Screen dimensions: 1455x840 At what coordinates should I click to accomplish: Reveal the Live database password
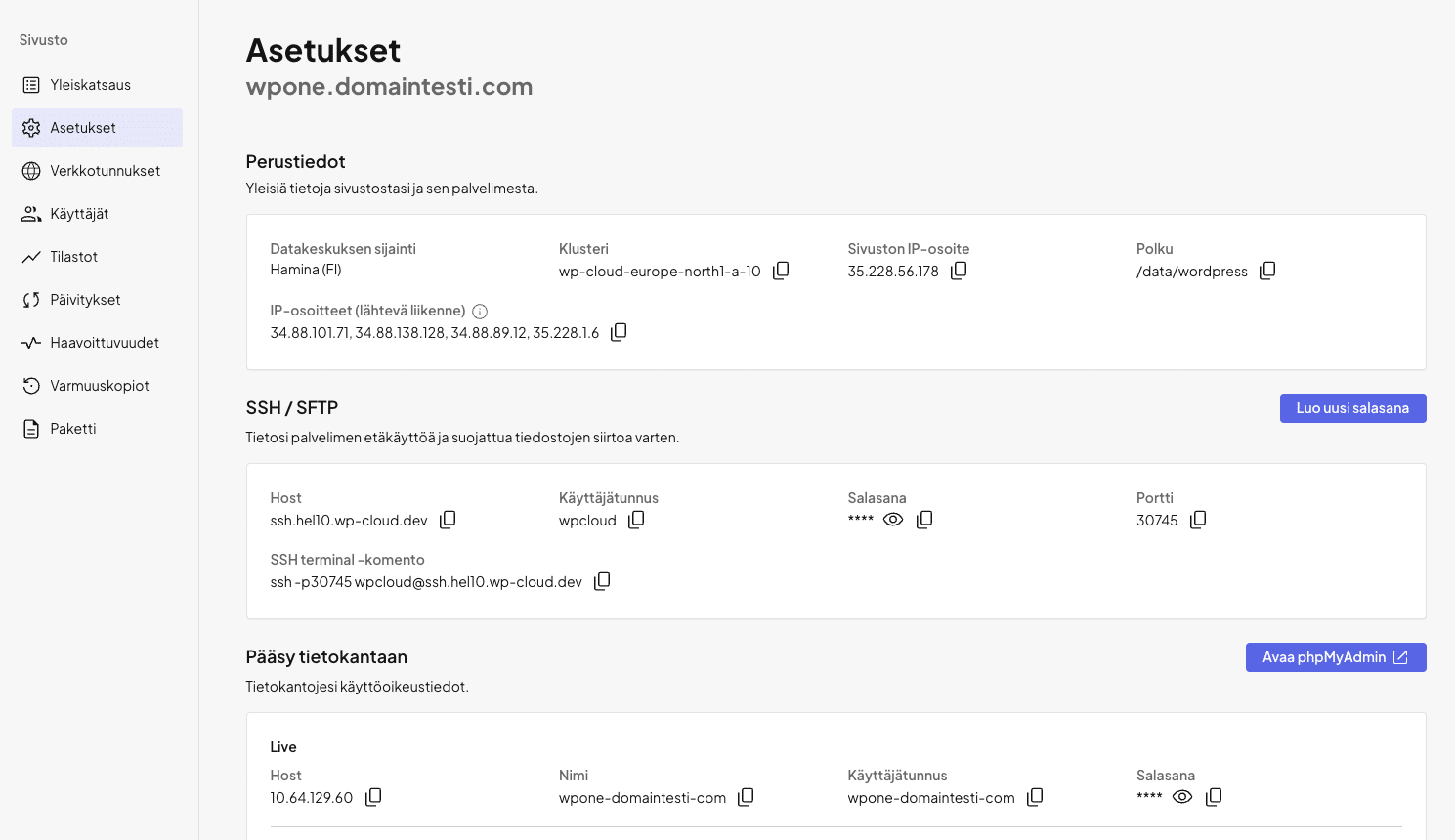[x=1182, y=797]
